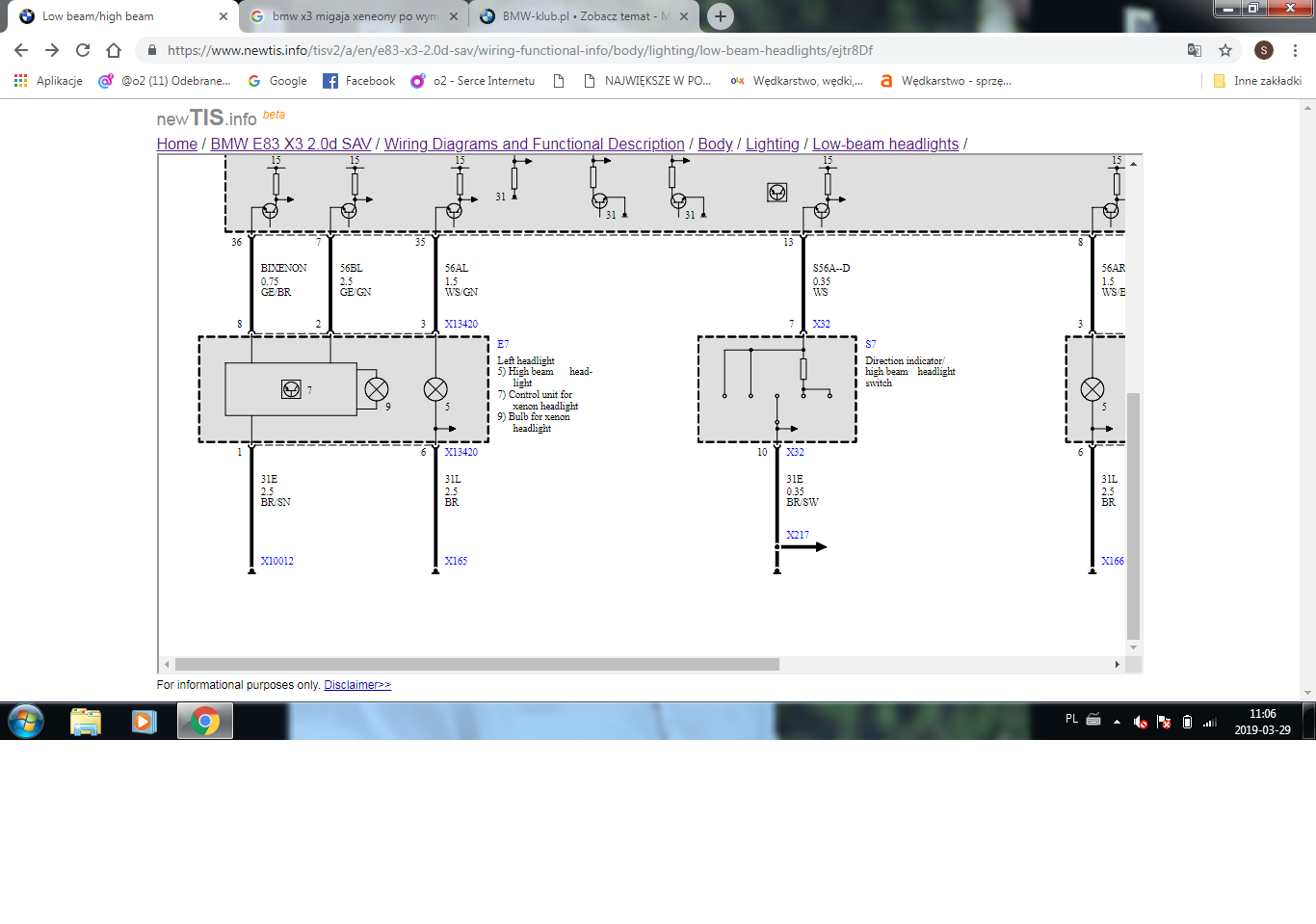The width and height of the screenshot is (1316, 924).
Task: Open the Lighting breadcrumb link
Action: tap(772, 144)
